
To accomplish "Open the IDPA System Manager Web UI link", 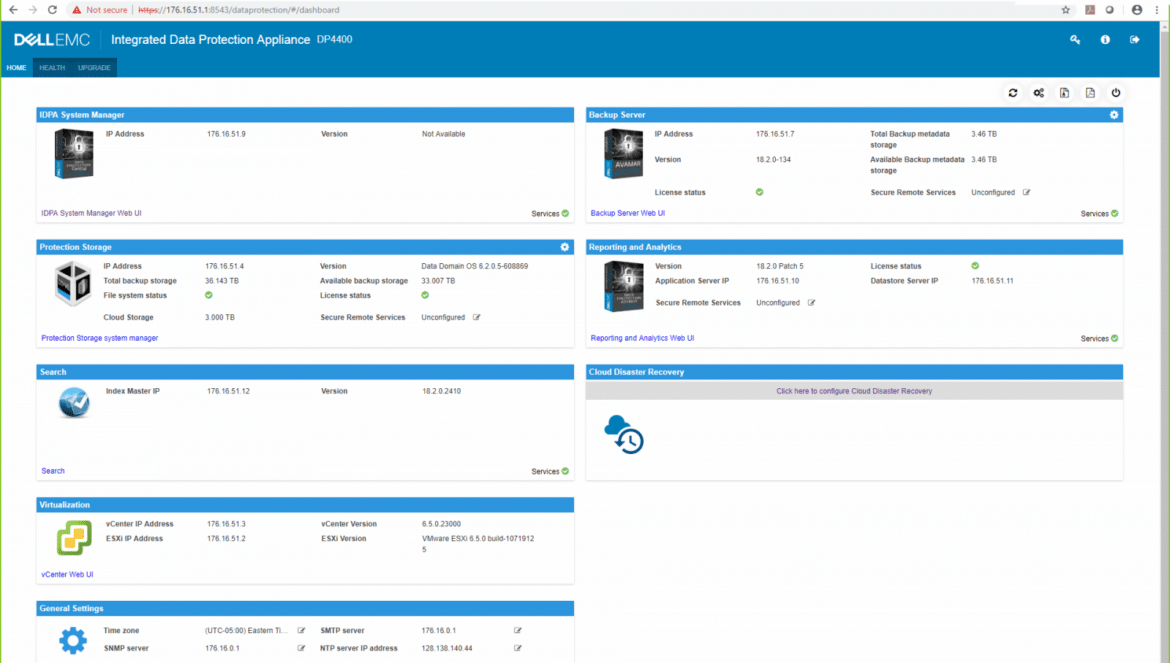I will (91, 213).
